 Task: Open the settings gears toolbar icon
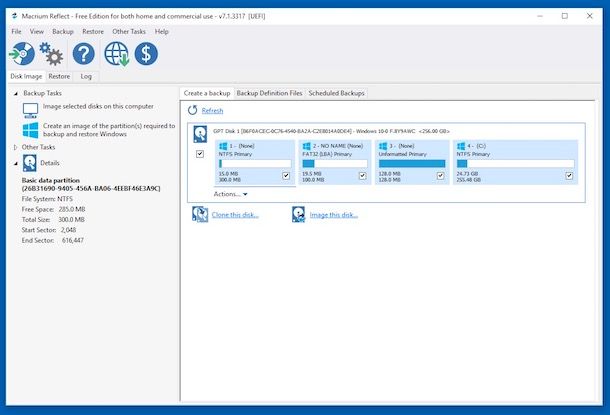51,54
